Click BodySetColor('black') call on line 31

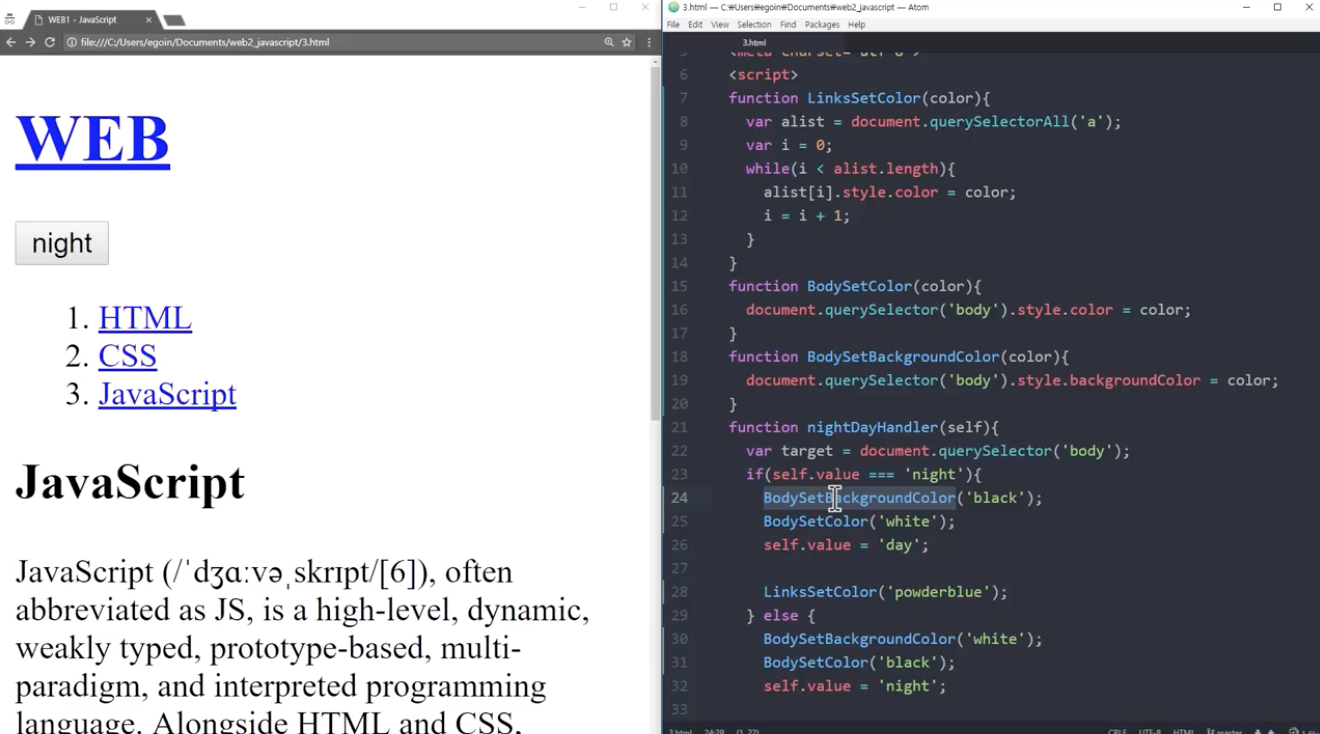859,663
